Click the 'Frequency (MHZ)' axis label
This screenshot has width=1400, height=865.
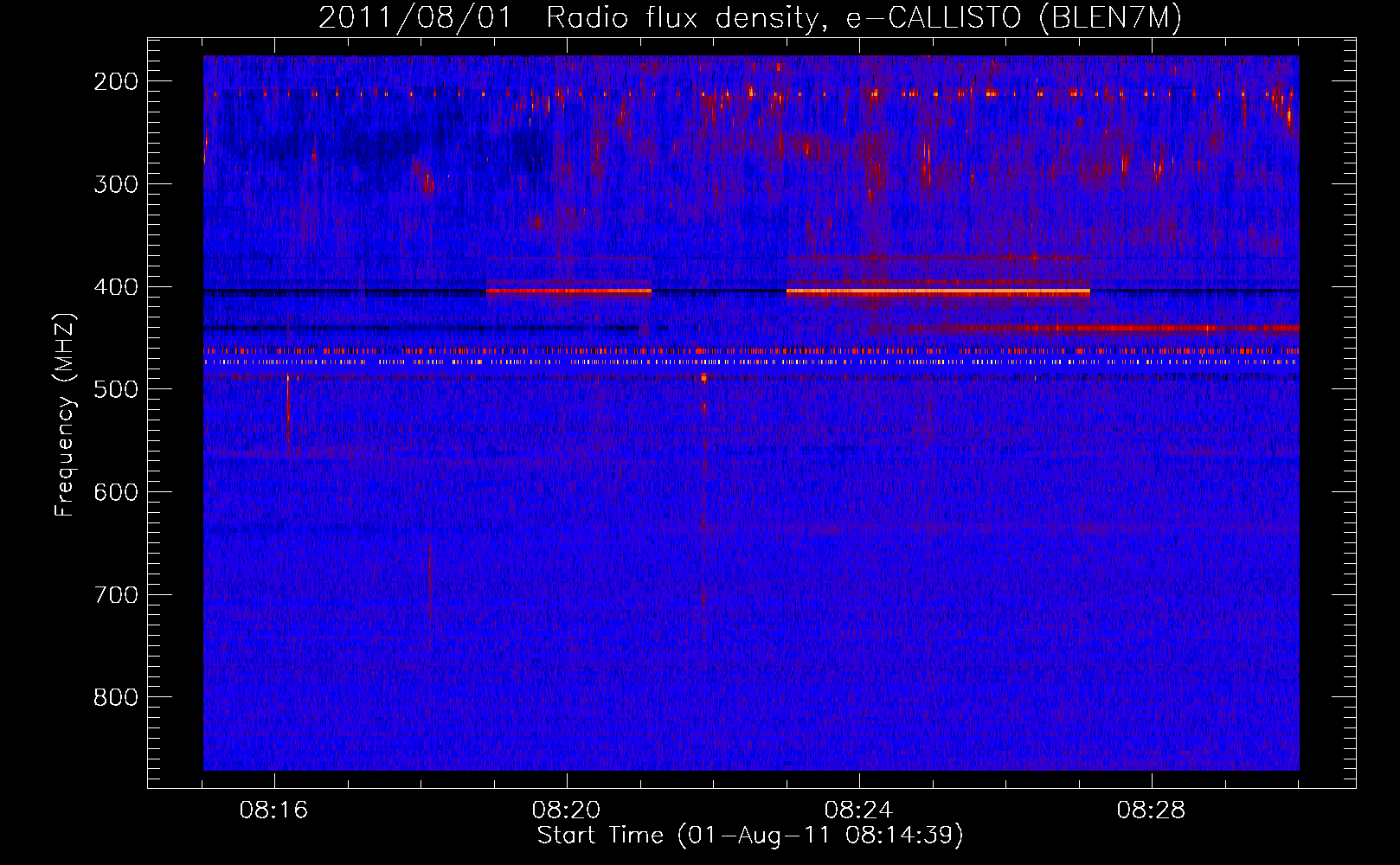coord(65,414)
